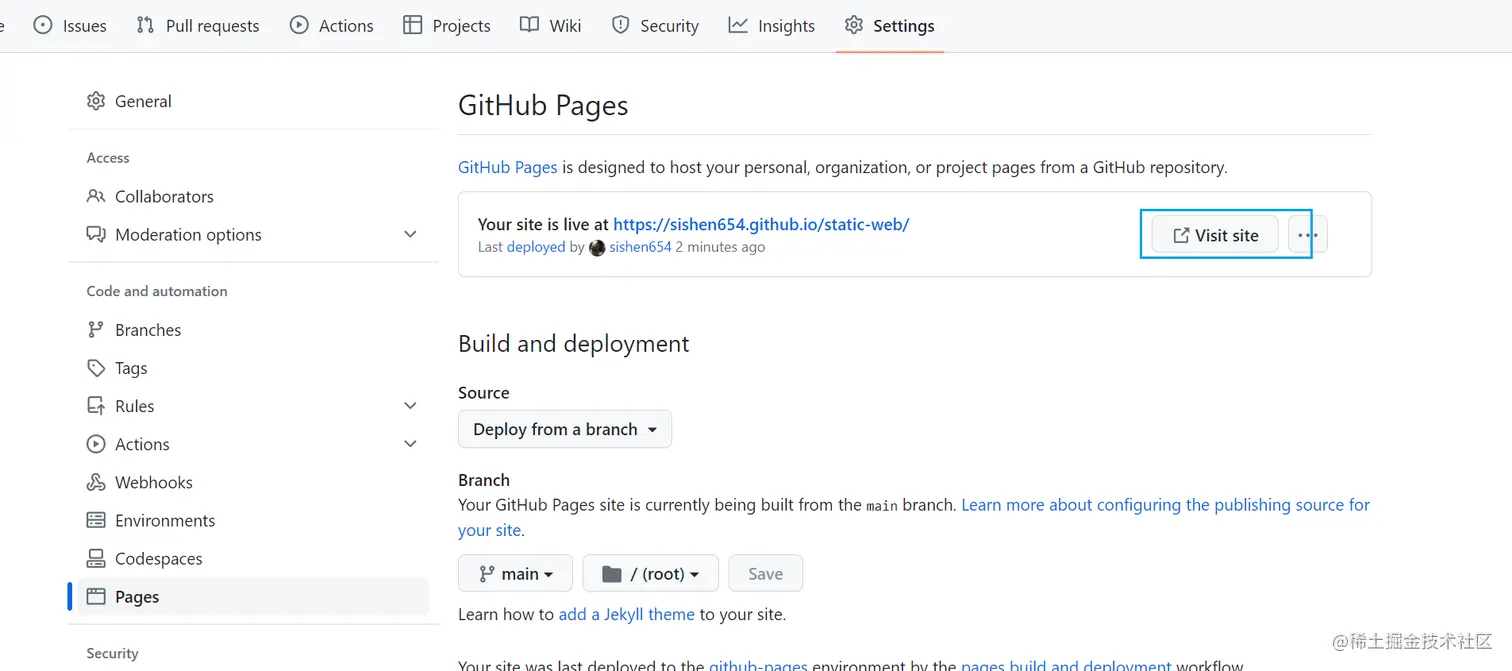
Task: Click the Moderation options comment icon
Action: point(96,234)
